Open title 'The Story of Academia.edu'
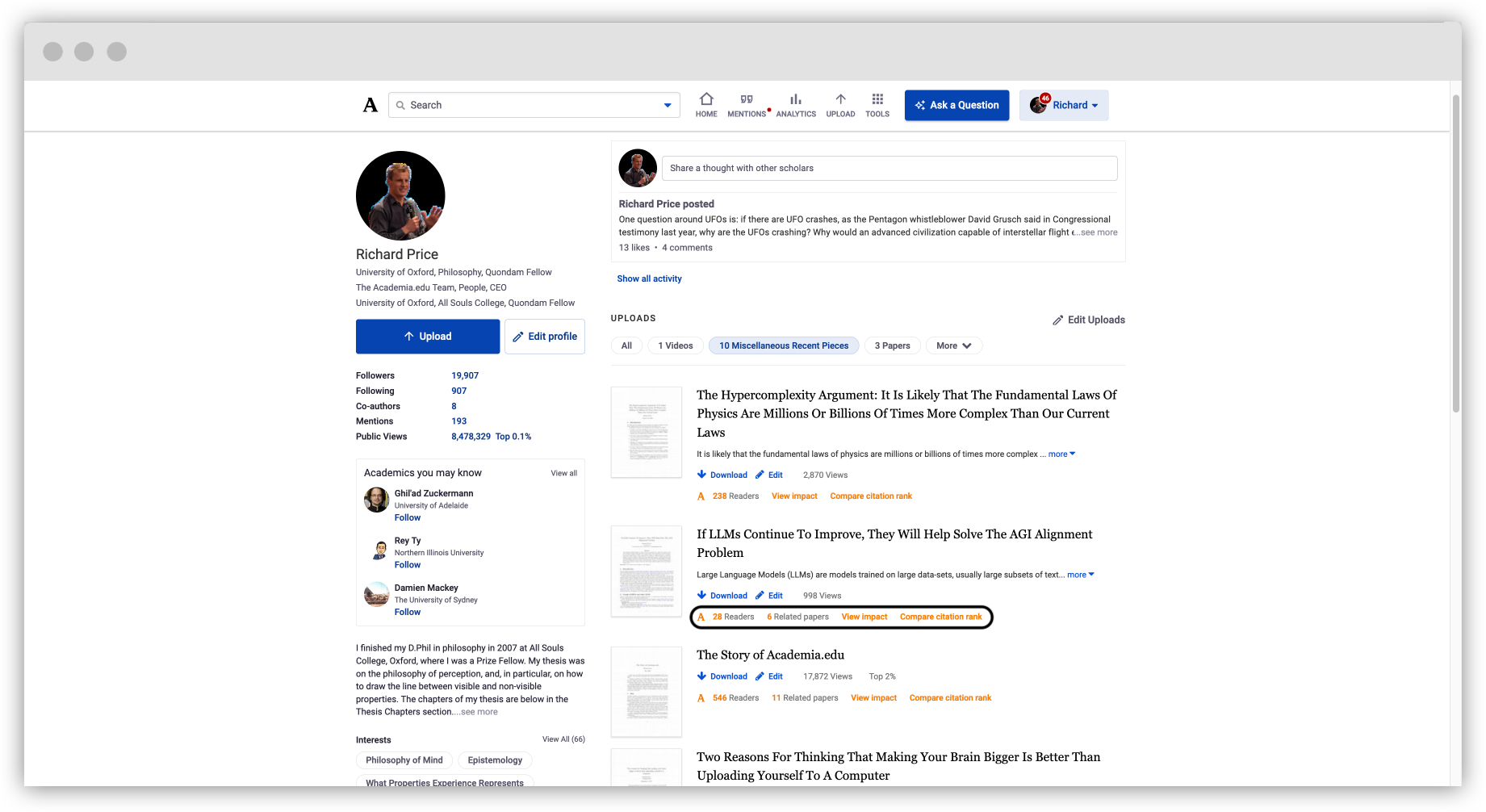 coord(771,655)
